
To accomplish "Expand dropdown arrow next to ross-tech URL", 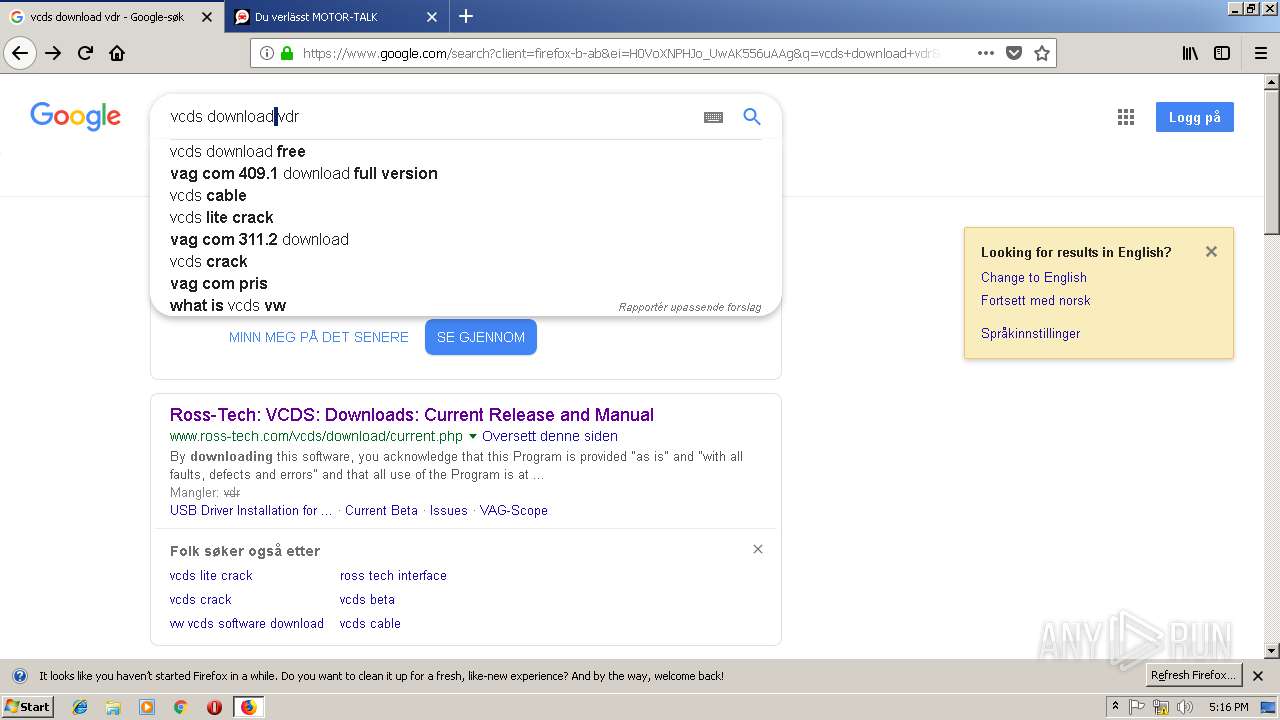I will click(x=473, y=437).
